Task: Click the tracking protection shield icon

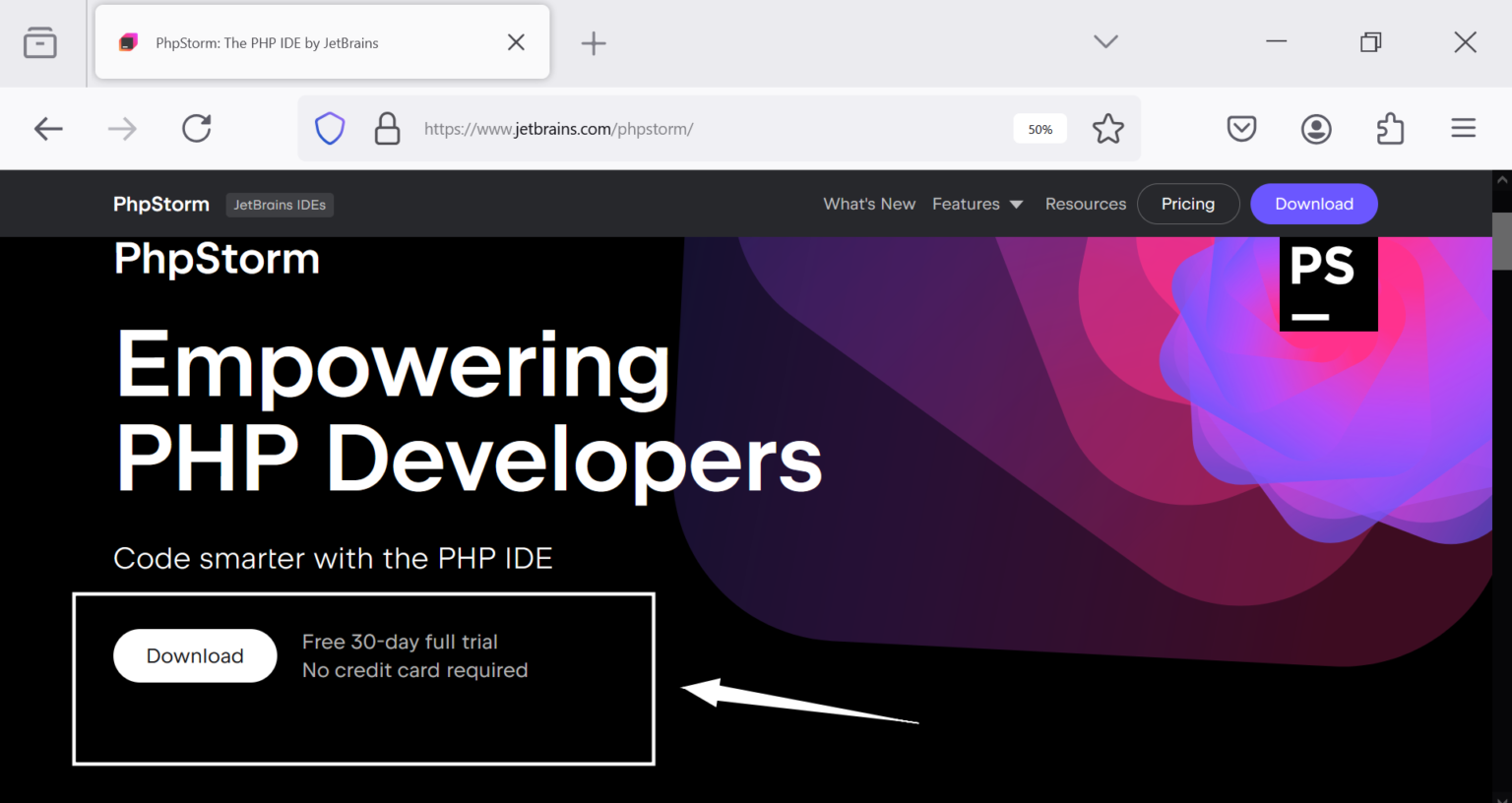Action: point(329,128)
